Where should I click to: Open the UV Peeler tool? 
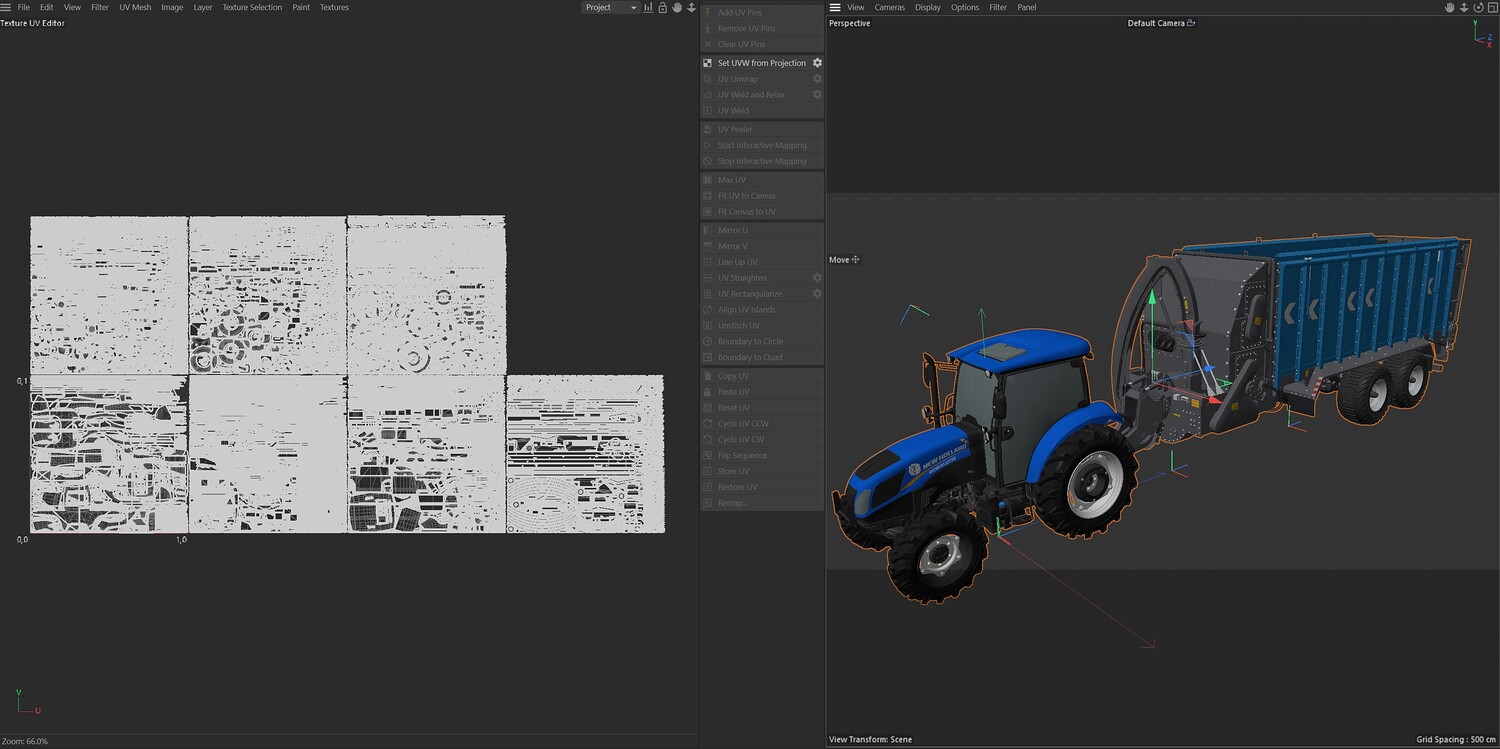pyautogui.click(x=762, y=129)
